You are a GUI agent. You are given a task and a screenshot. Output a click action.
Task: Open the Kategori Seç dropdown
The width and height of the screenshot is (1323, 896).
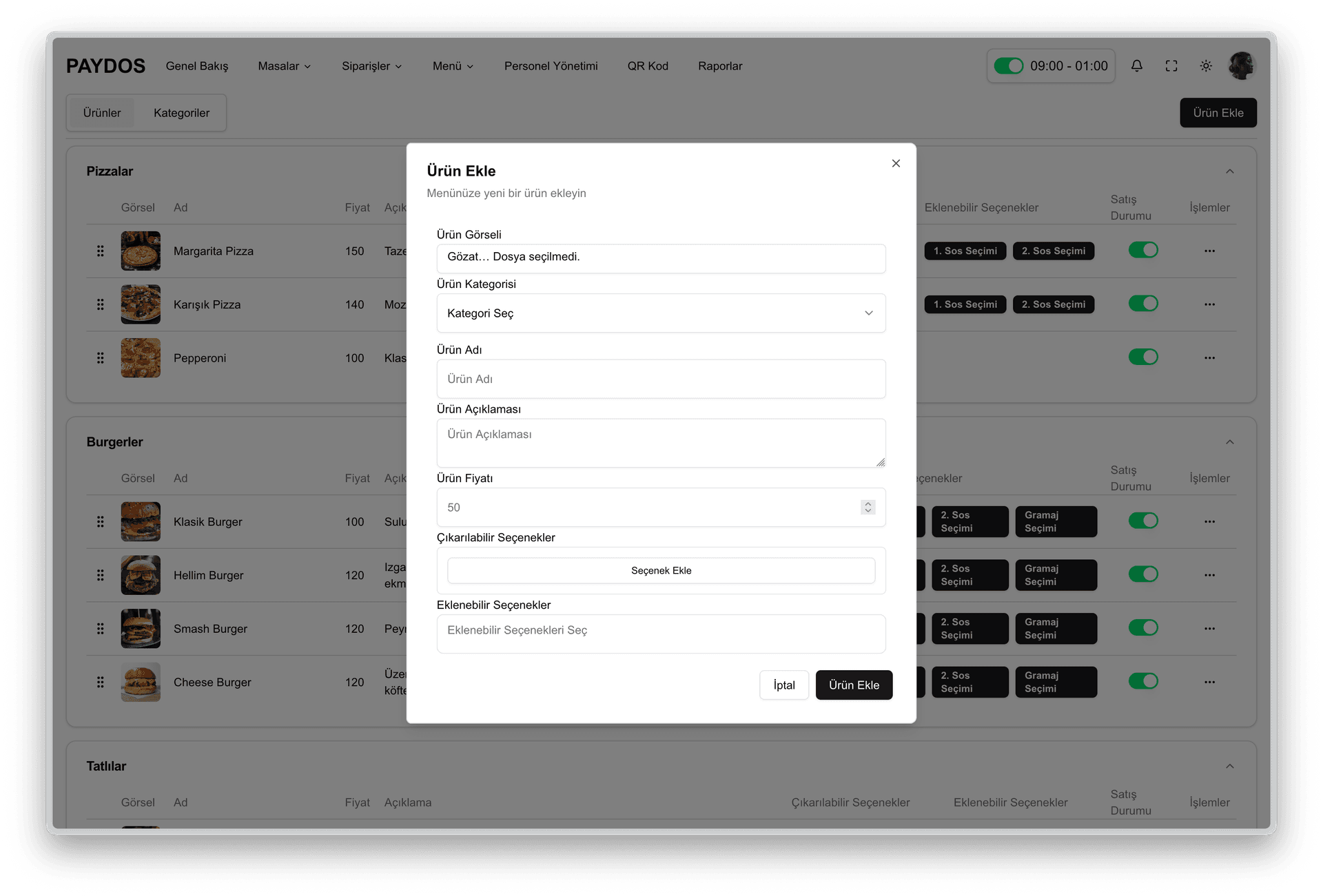(x=660, y=313)
